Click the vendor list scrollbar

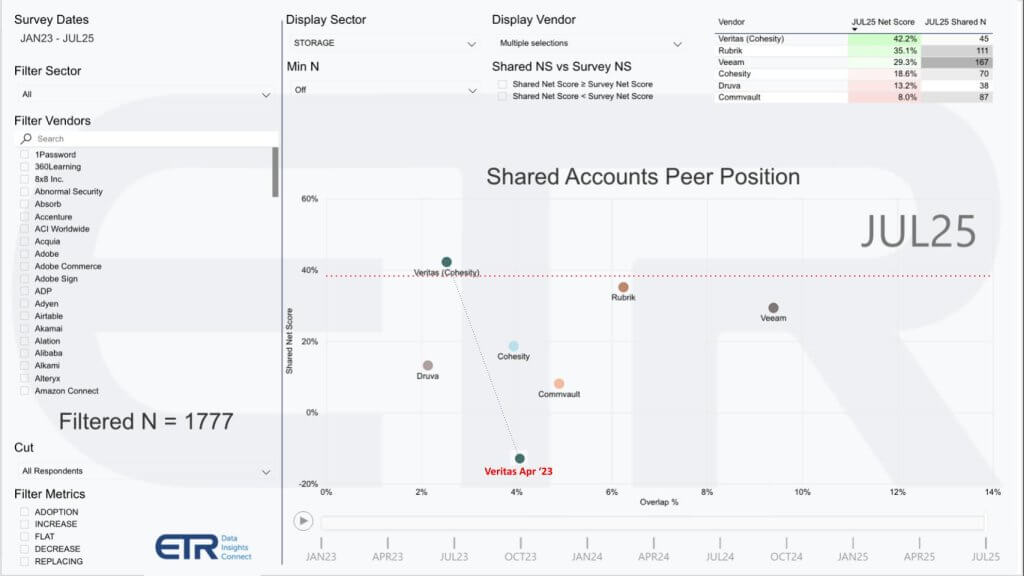[276, 172]
